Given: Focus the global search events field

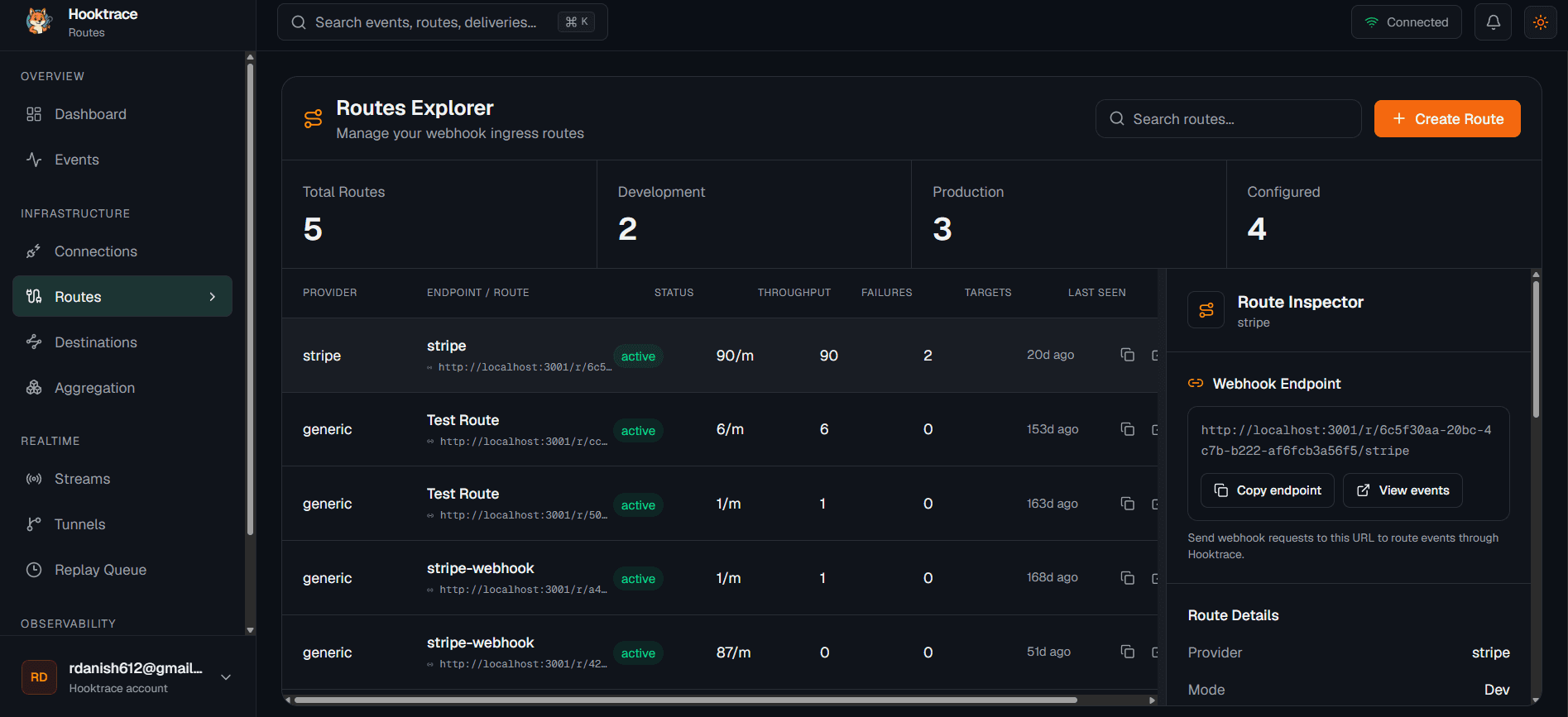Looking at the screenshot, I should 443,22.
